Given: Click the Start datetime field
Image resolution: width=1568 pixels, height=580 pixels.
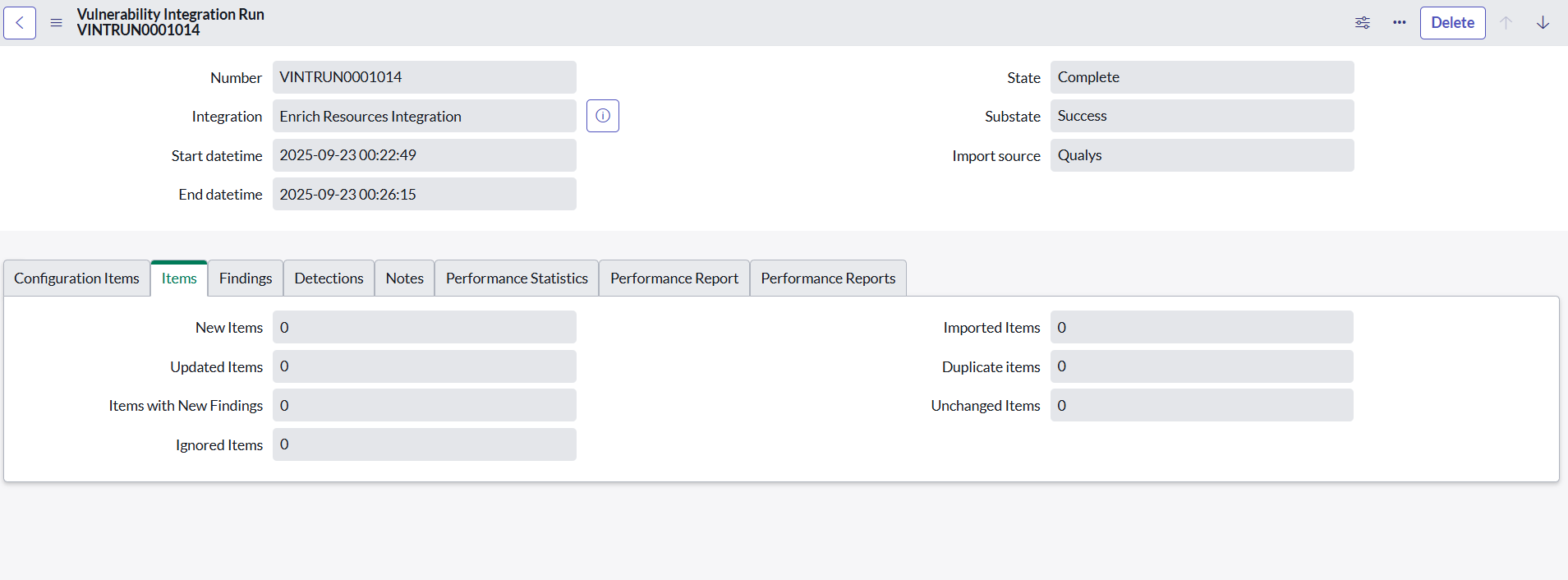Looking at the screenshot, I should tap(425, 155).
